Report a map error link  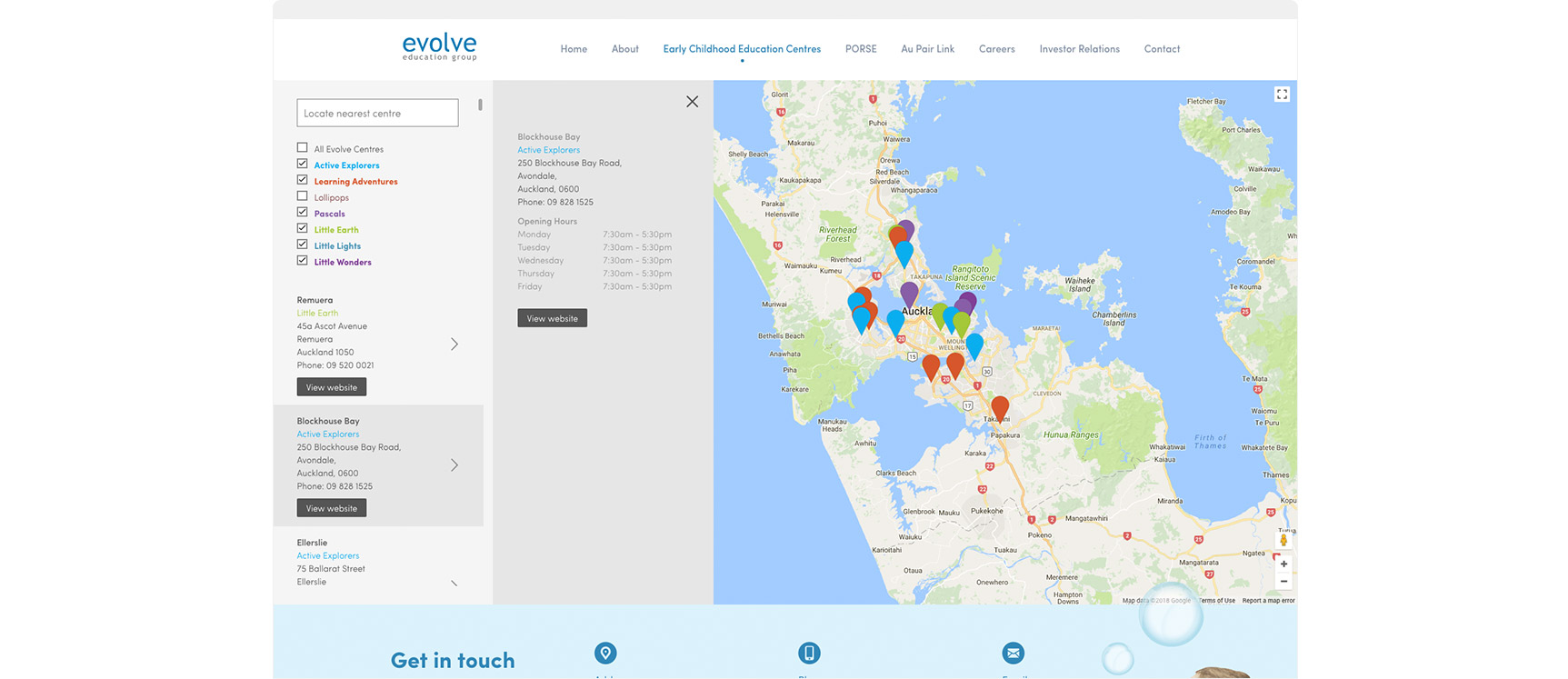click(1268, 601)
